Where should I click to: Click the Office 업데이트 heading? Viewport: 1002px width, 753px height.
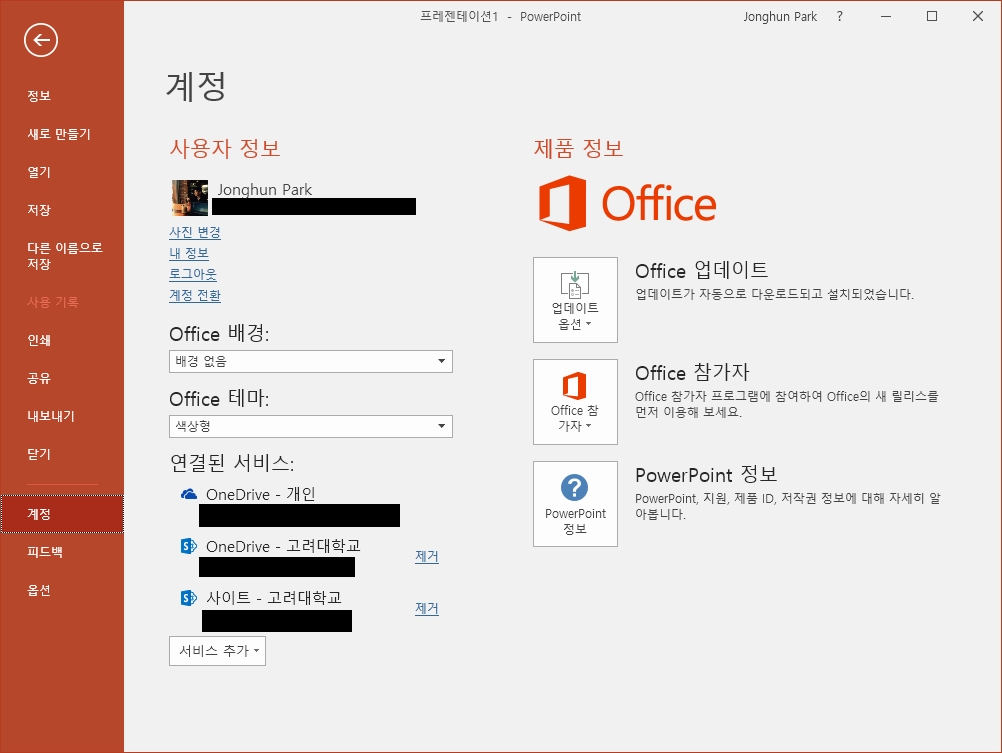pos(702,270)
